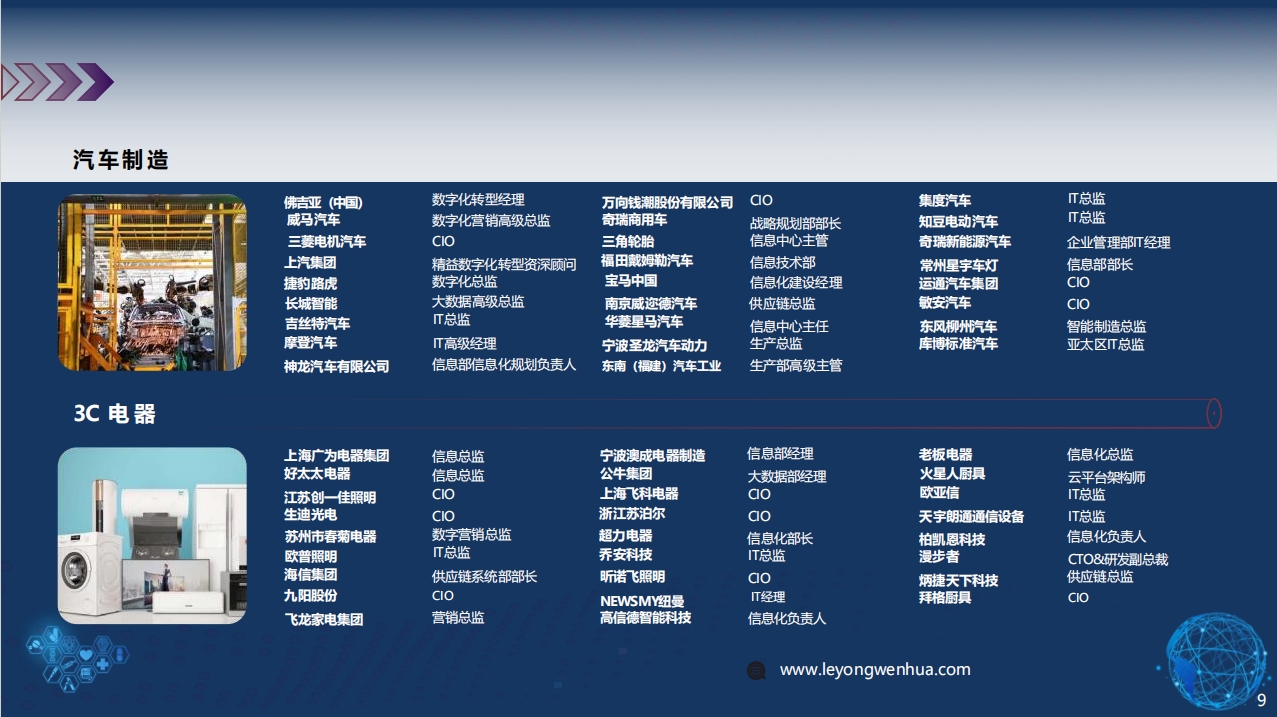The image size is (1277, 717).
Task: Click the hexagon icon cluster graphic
Action: 76,657
